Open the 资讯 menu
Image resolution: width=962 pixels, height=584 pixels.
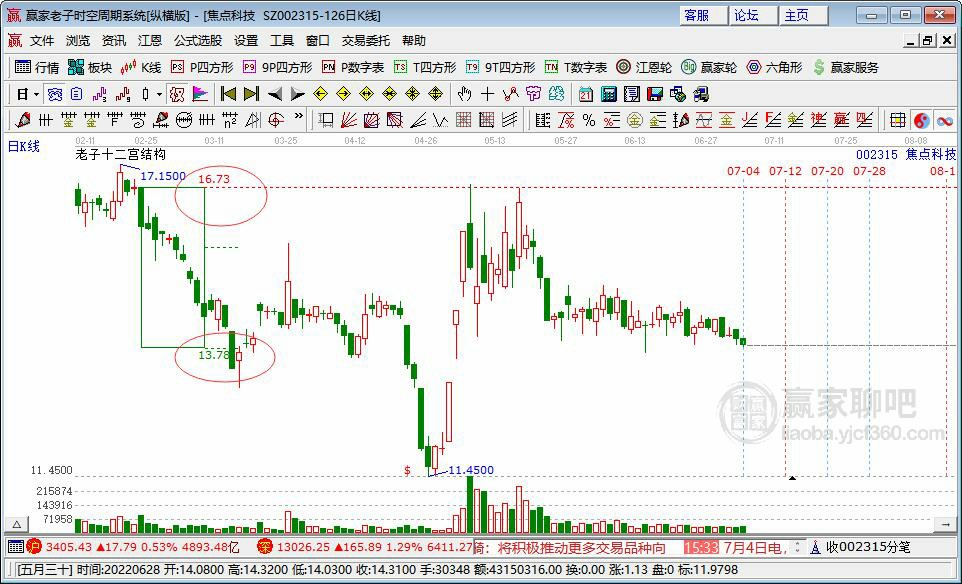pos(114,41)
